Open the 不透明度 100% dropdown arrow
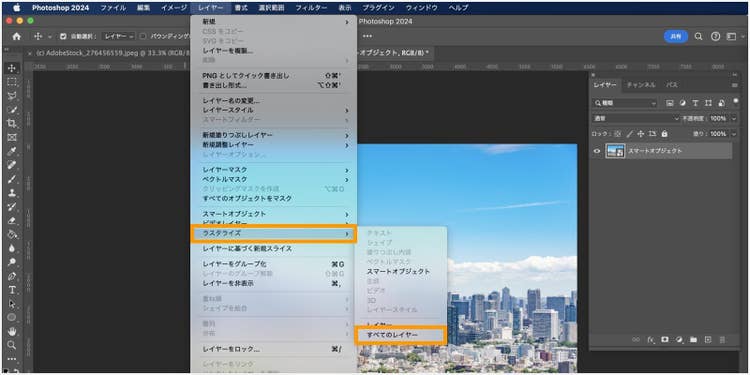The width and height of the screenshot is (750, 375). 734,118
